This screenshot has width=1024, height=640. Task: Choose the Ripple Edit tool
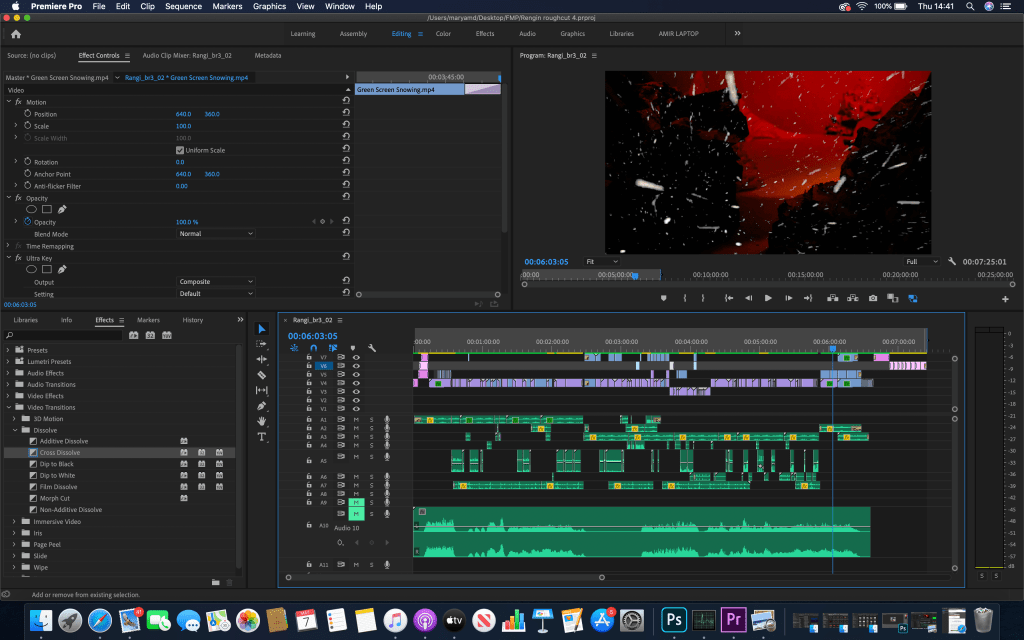click(262, 359)
